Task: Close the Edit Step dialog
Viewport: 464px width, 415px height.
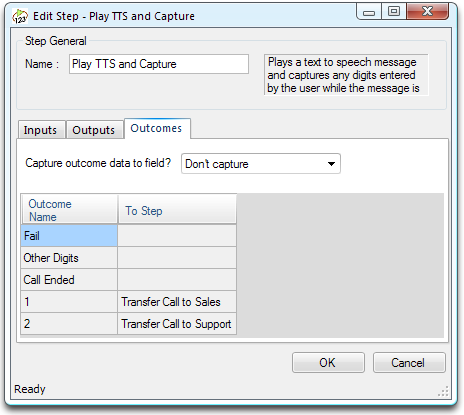Action: pos(427,12)
